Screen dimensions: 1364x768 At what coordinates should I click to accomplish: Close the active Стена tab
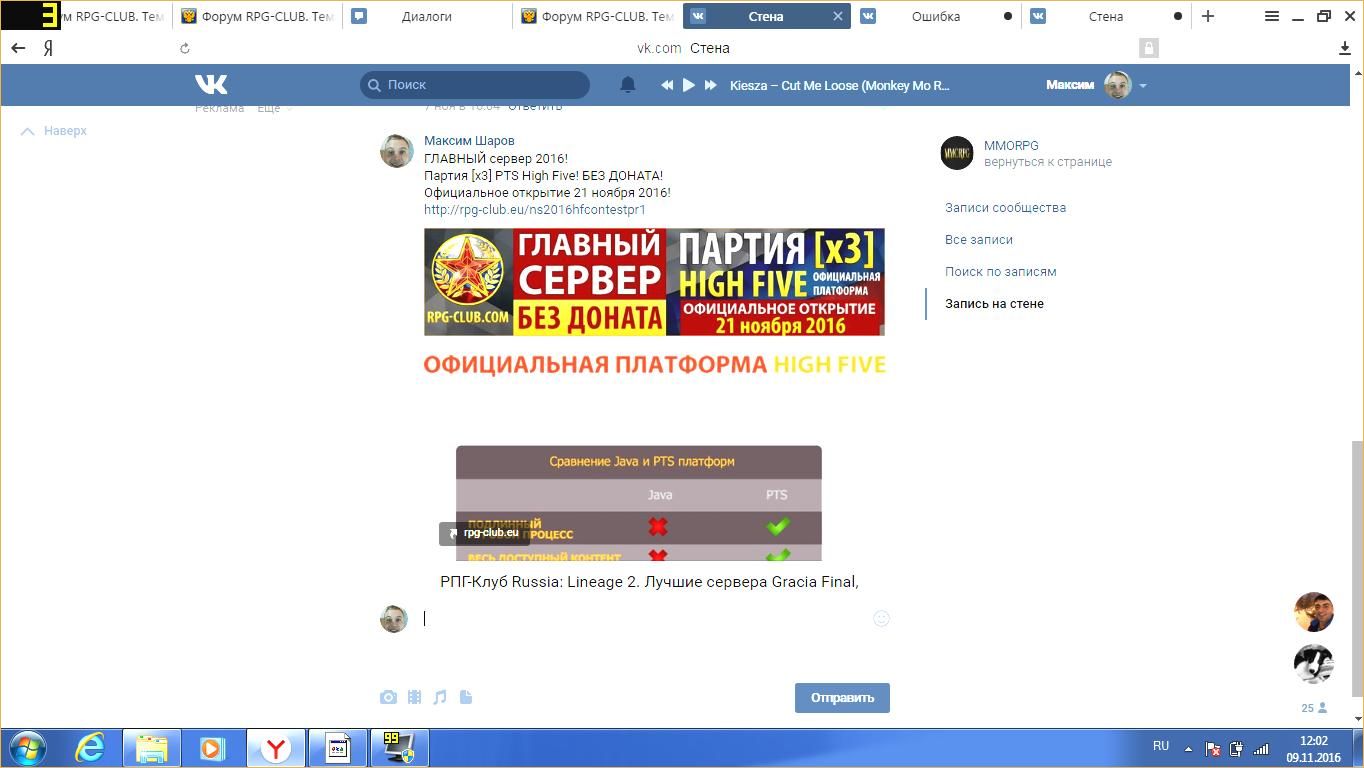pyautogui.click(x=838, y=16)
